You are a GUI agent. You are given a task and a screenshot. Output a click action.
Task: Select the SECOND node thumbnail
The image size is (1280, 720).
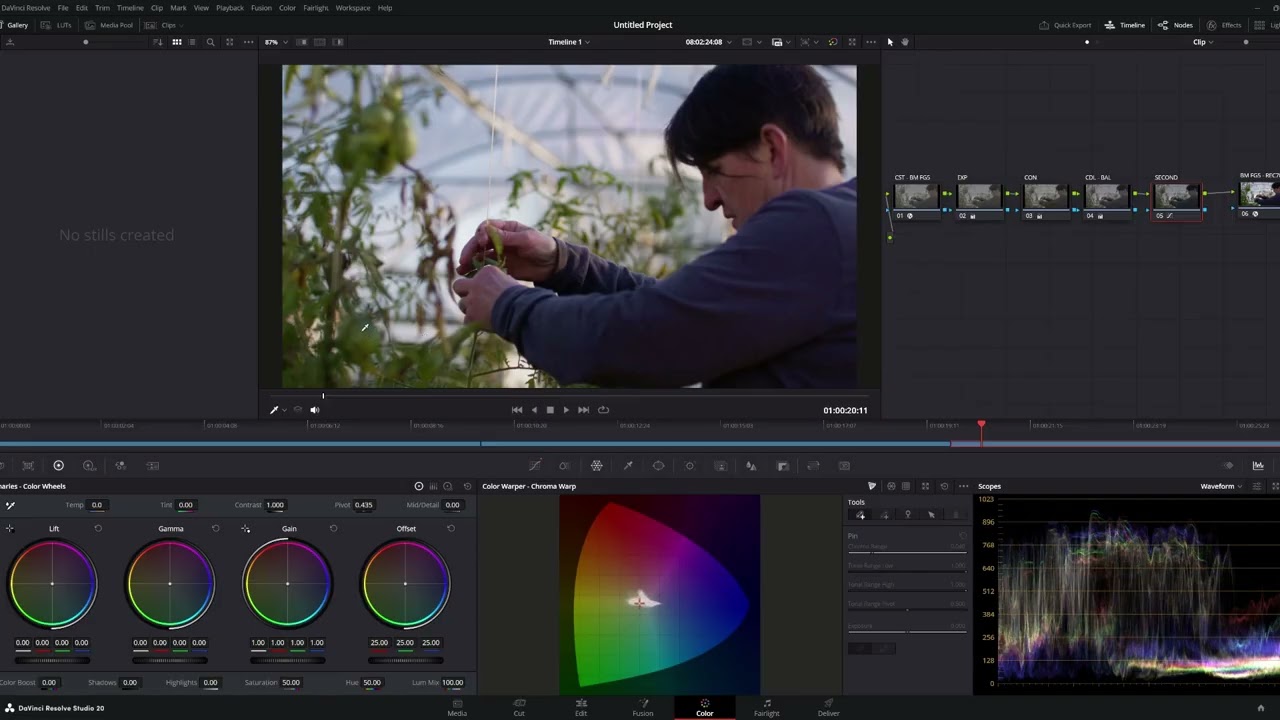1177,197
